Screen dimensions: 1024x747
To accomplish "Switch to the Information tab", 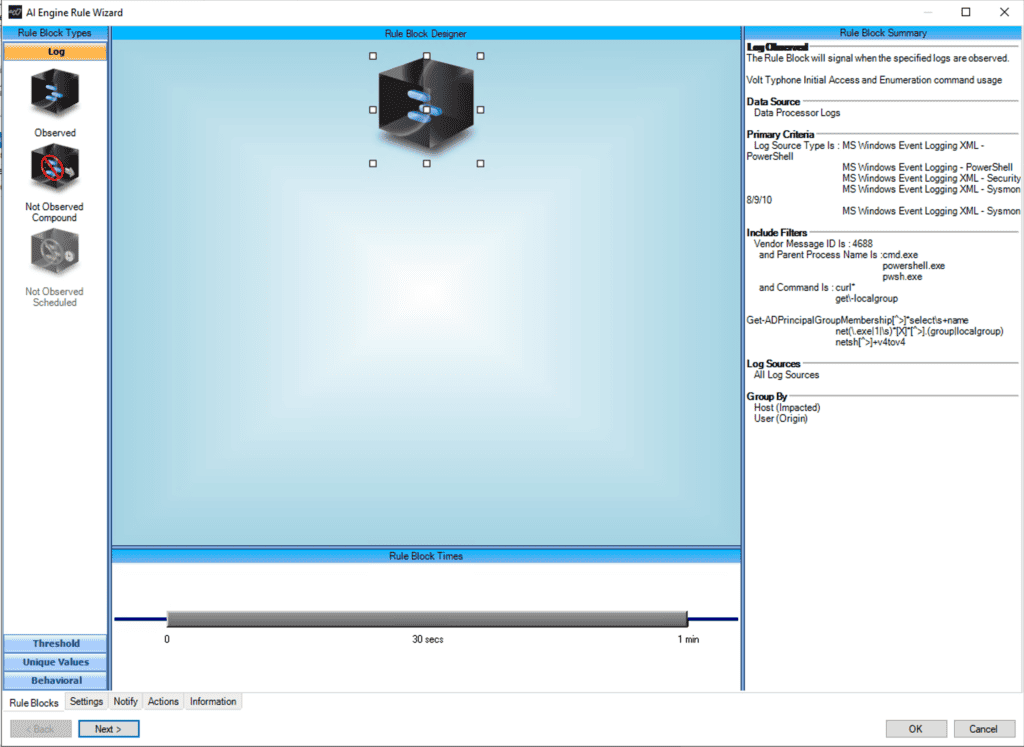I will pyautogui.click(x=212, y=701).
